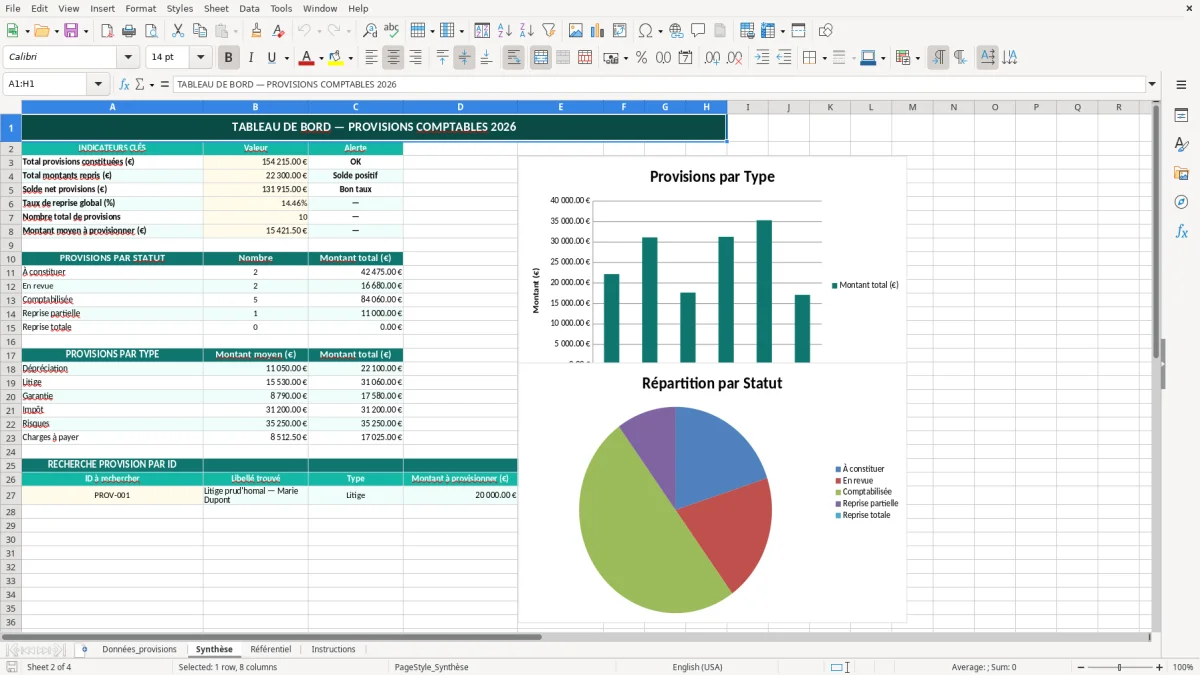The width and height of the screenshot is (1200, 675).
Task: Open Find and Replace
Action: (x=370, y=31)
